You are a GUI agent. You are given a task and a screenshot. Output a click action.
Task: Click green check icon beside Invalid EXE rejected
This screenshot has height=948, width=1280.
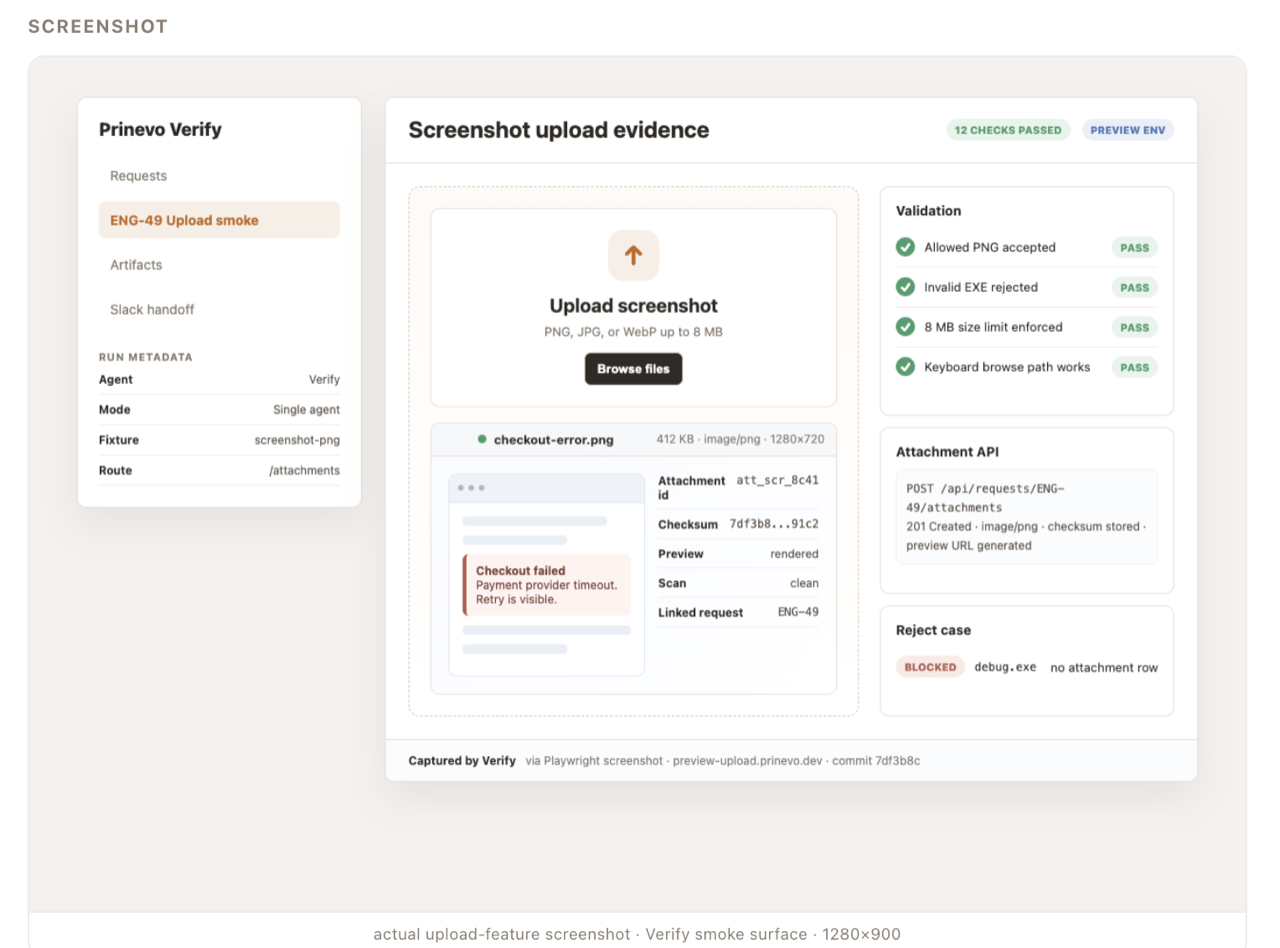[x=905, y=287]
